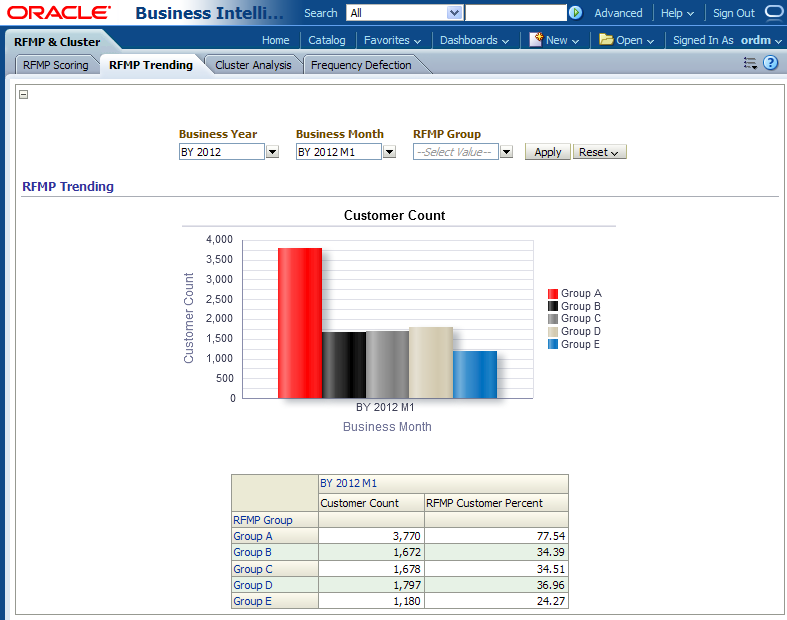787x620 pixels.
Task: Click the Apply button
Action: click(547, 152)
